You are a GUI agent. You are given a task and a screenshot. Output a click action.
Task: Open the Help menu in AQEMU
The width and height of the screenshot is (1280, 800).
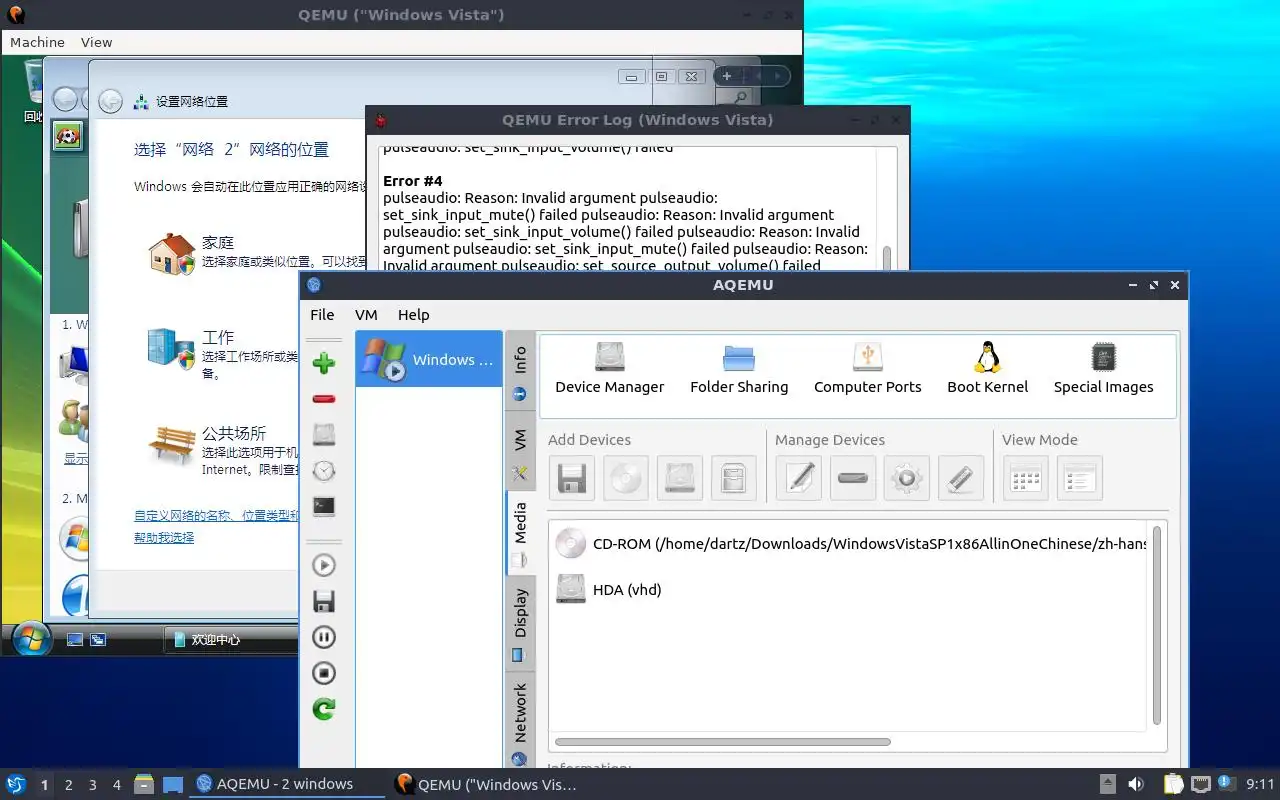point(413,314)
